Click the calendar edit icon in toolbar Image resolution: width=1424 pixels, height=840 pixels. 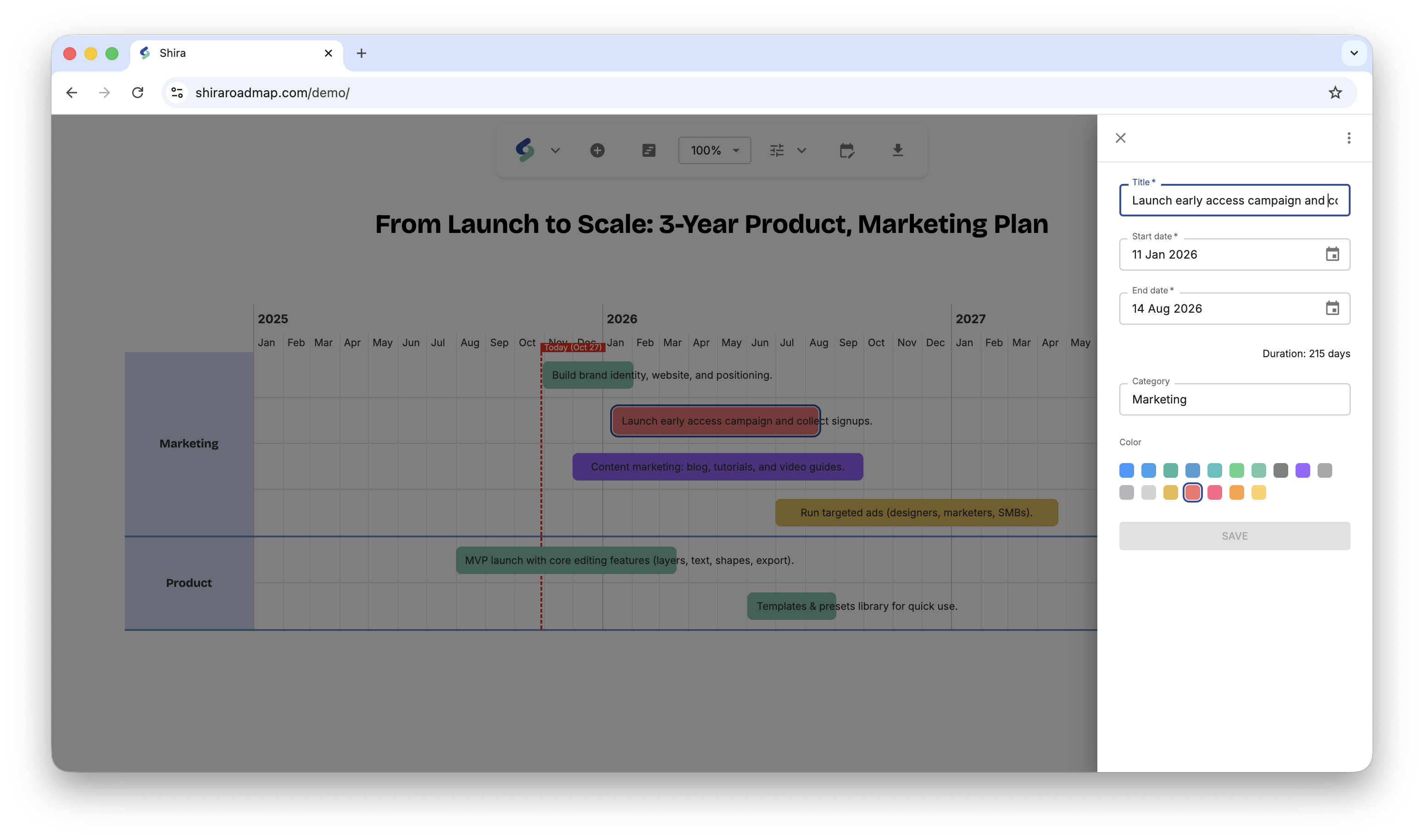pos(848,150)
